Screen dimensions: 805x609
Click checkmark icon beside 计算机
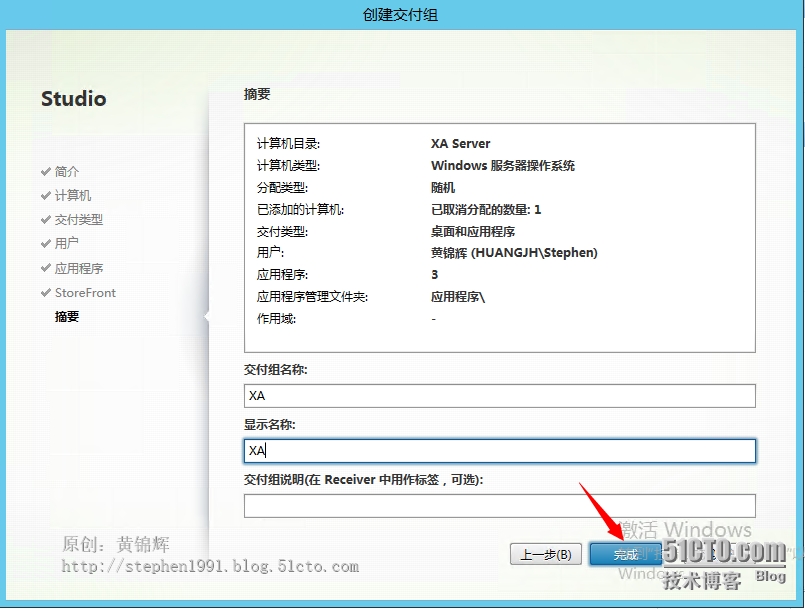coord(46,196)
